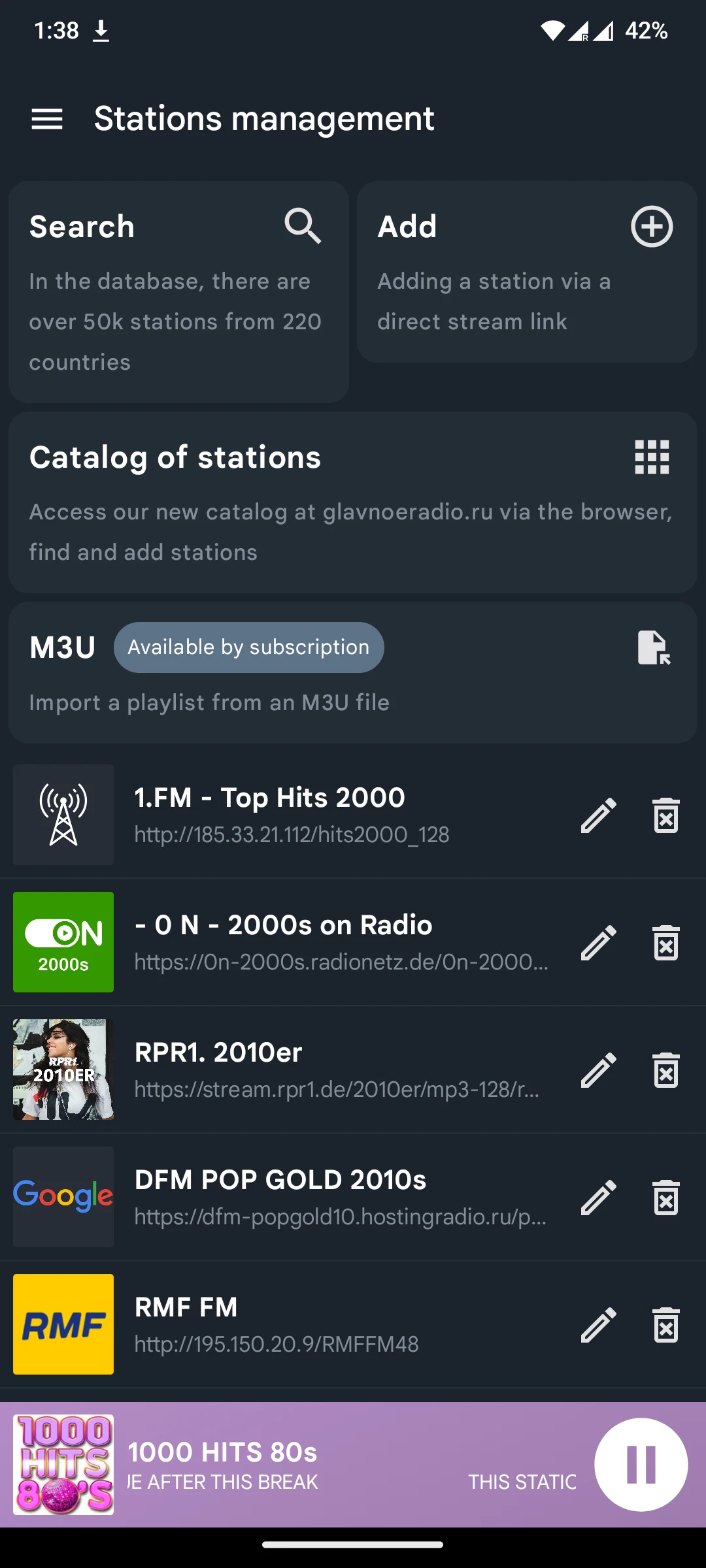Edit the 2000s on Radio station
The image size is (706, 1568).
pyautogui.click(x=599, y=942)
